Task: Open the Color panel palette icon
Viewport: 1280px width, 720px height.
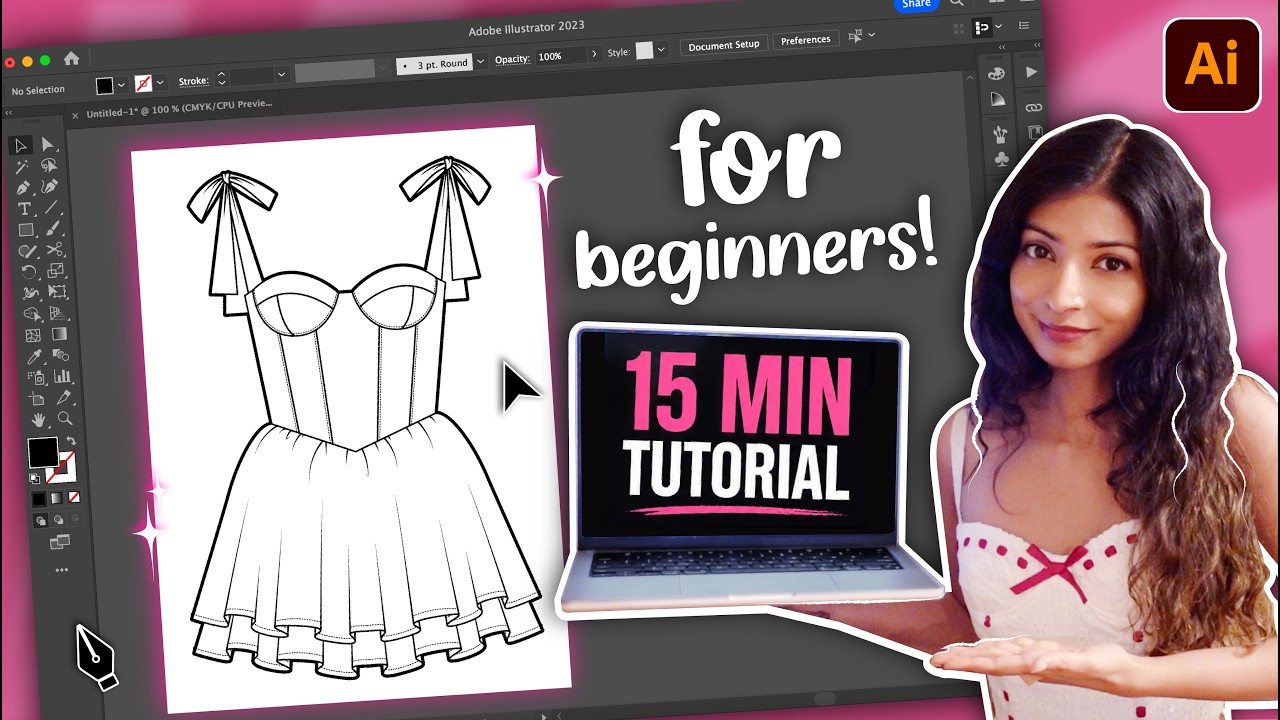Action: coord(996,73)
